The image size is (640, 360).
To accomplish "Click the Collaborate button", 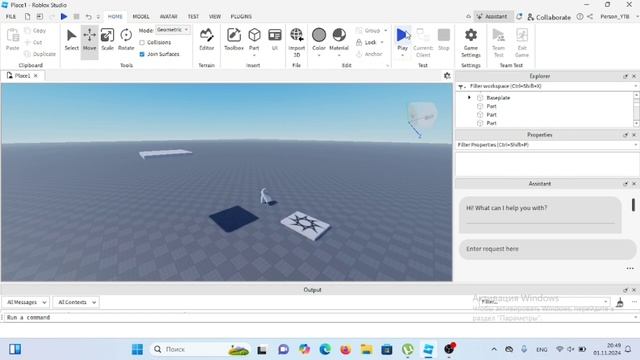I will (549, 17).
